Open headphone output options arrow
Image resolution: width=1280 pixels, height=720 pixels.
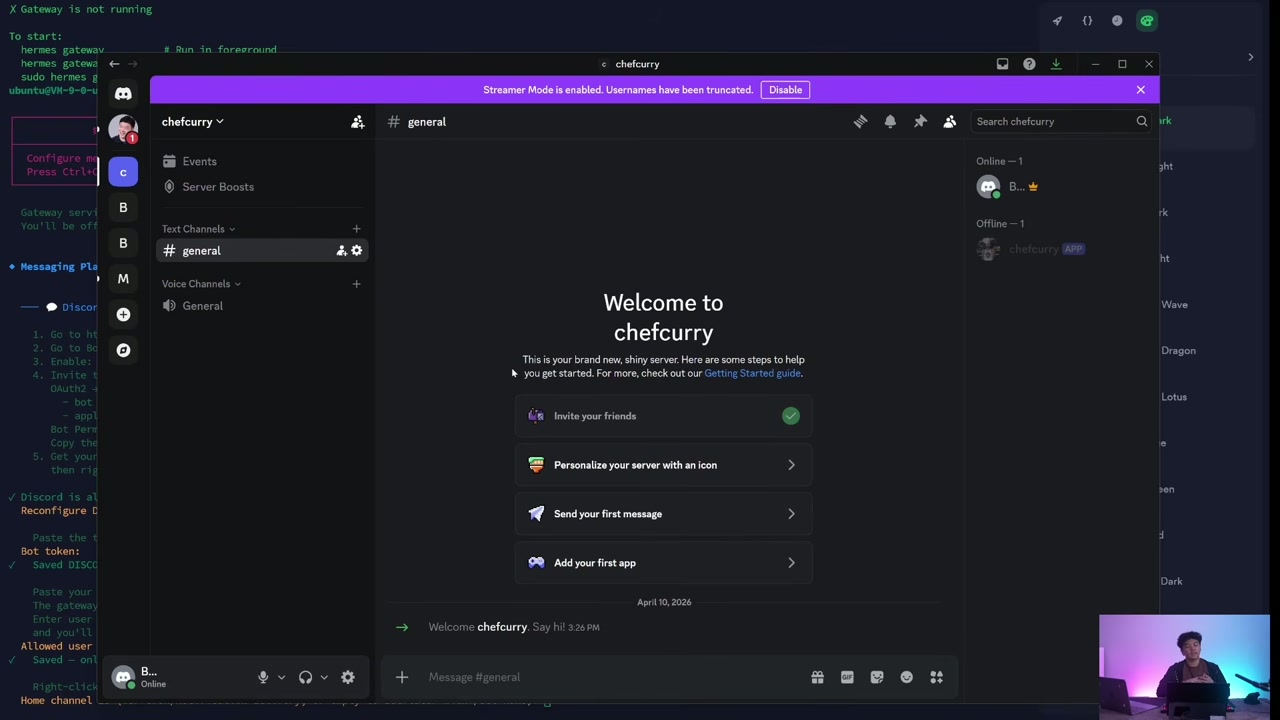[x=324, y=677]
